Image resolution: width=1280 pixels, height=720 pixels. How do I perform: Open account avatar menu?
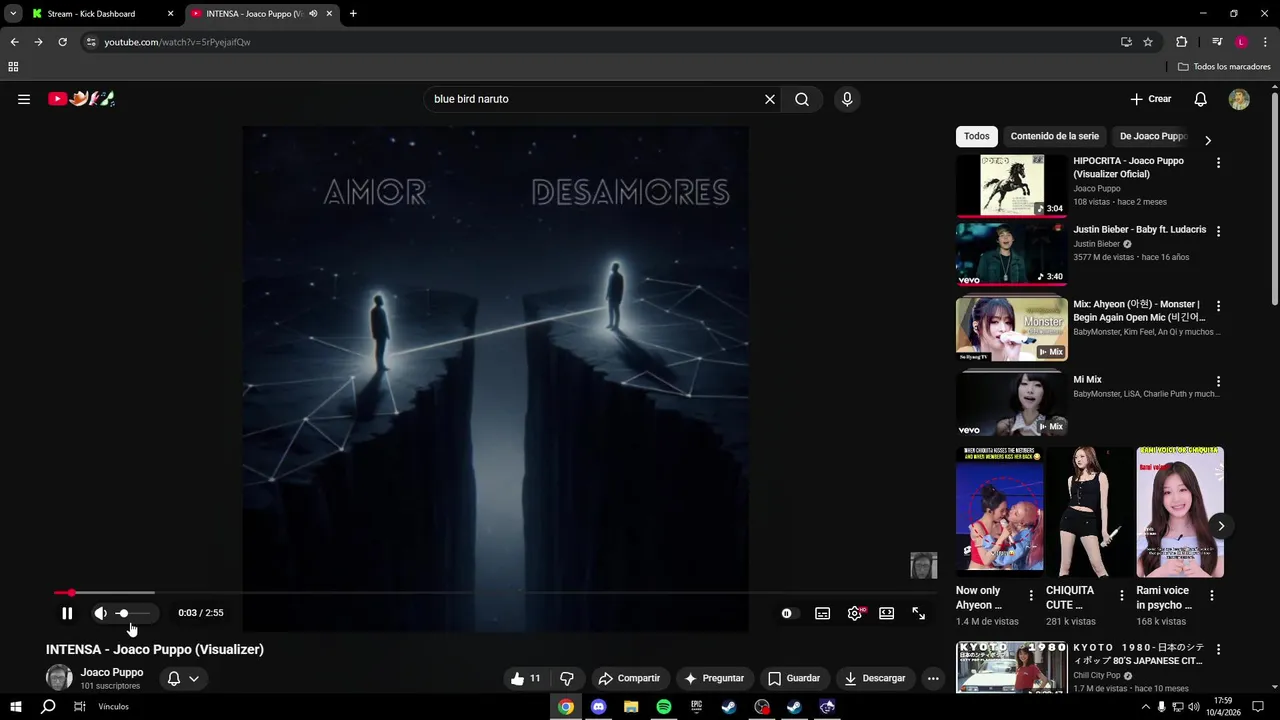click(1239, 99)
